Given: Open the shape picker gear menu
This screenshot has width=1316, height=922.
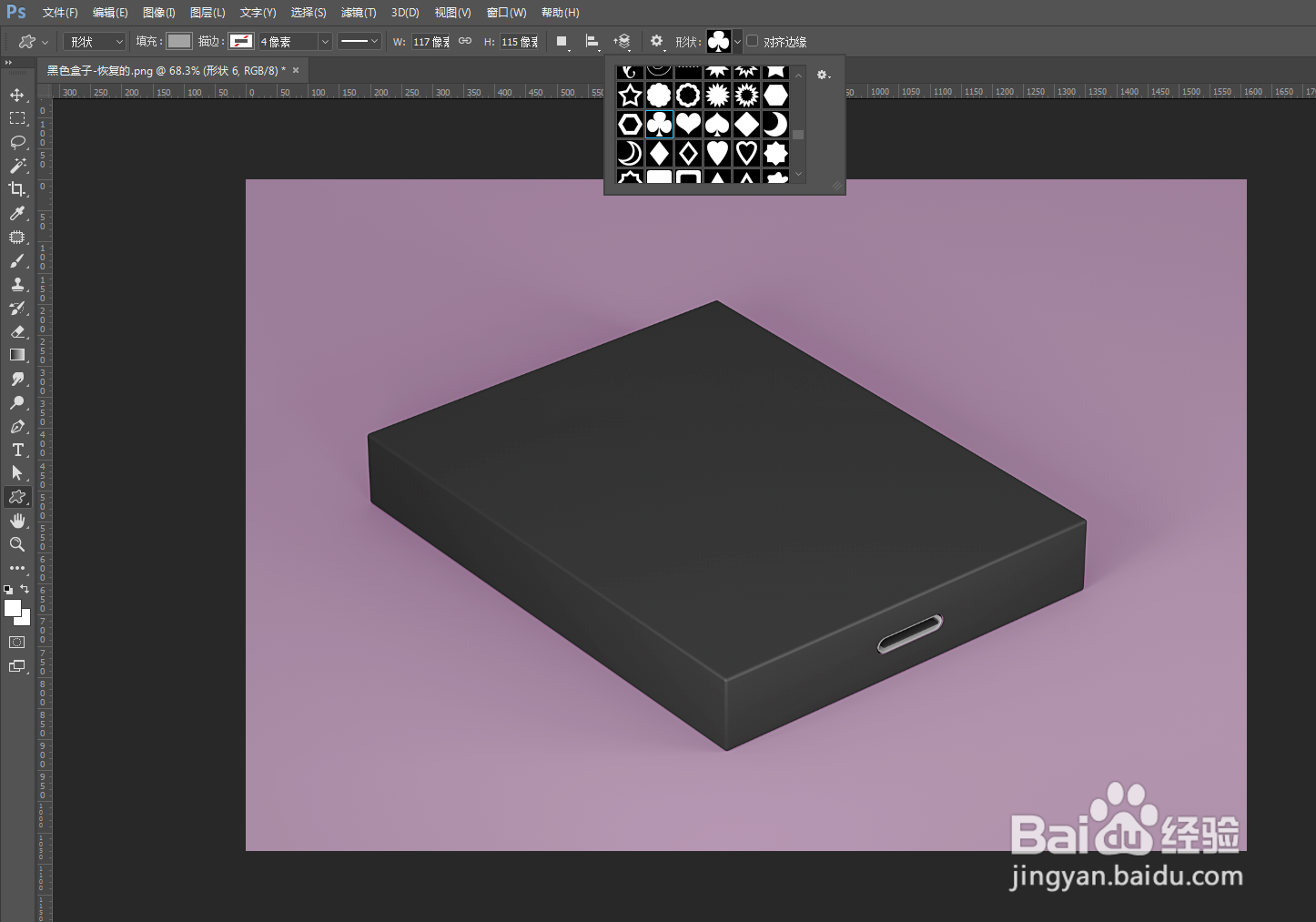Looking at the screenshot, I should click(823, 75).
